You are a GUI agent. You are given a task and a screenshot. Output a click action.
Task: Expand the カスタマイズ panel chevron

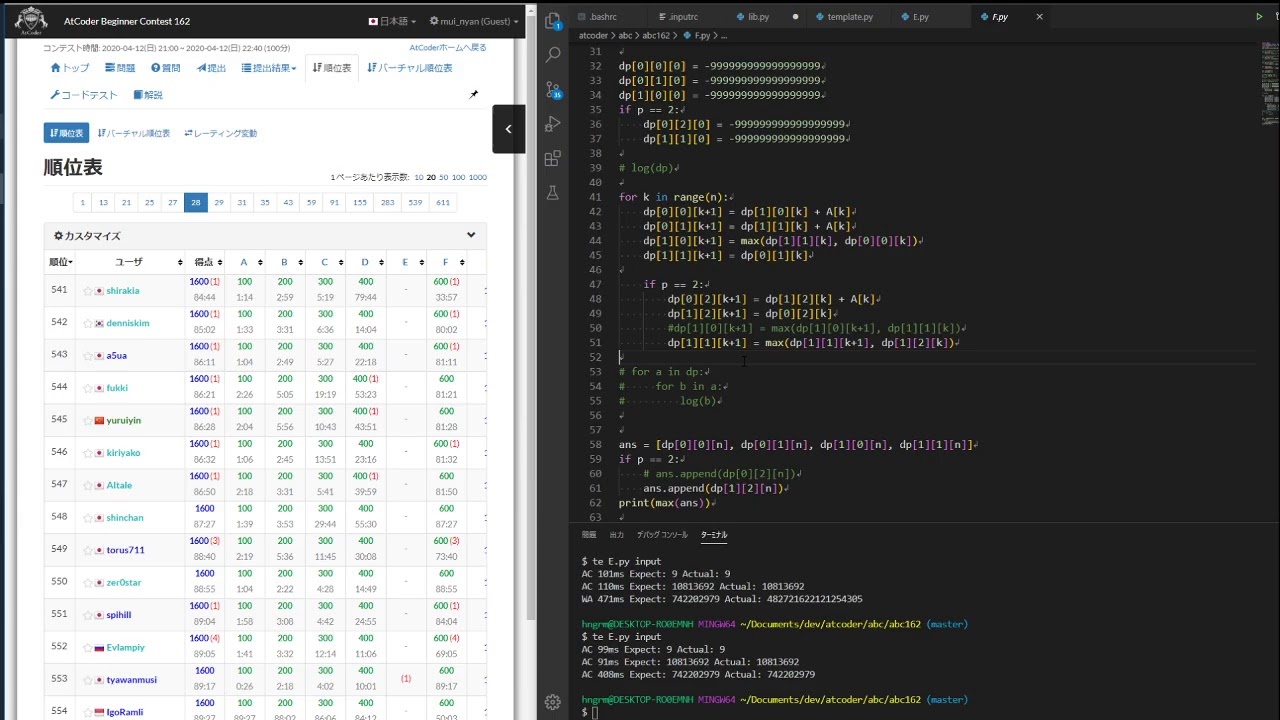tap(471, 236)
